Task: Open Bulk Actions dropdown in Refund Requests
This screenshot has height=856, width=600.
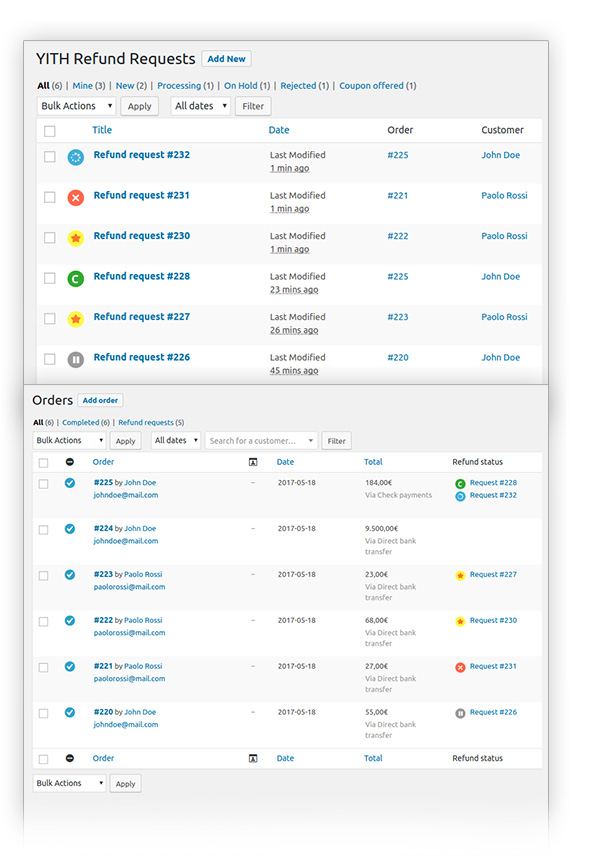Action: pos(77,106)
